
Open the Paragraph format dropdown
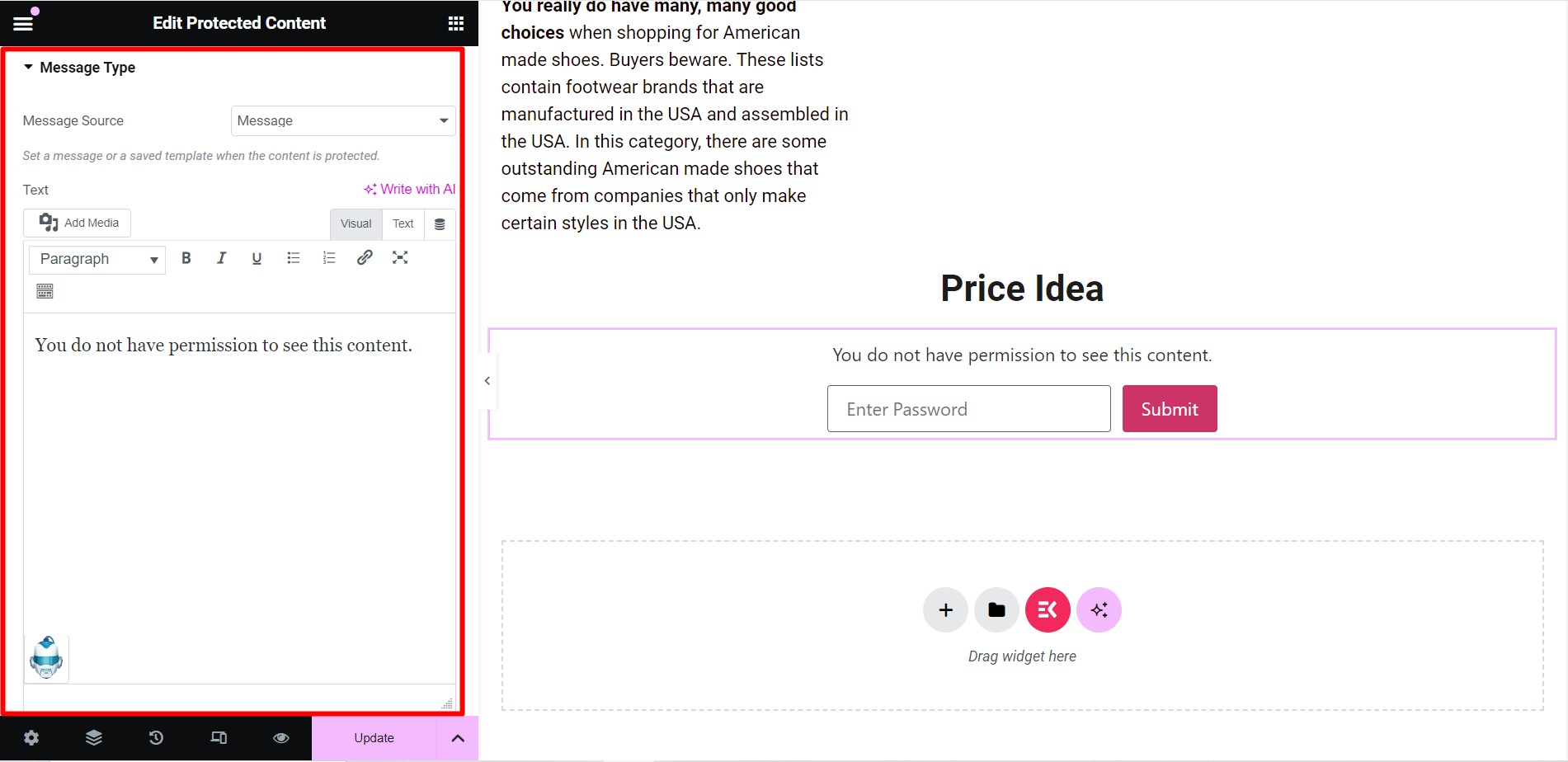tap(97, 259)
